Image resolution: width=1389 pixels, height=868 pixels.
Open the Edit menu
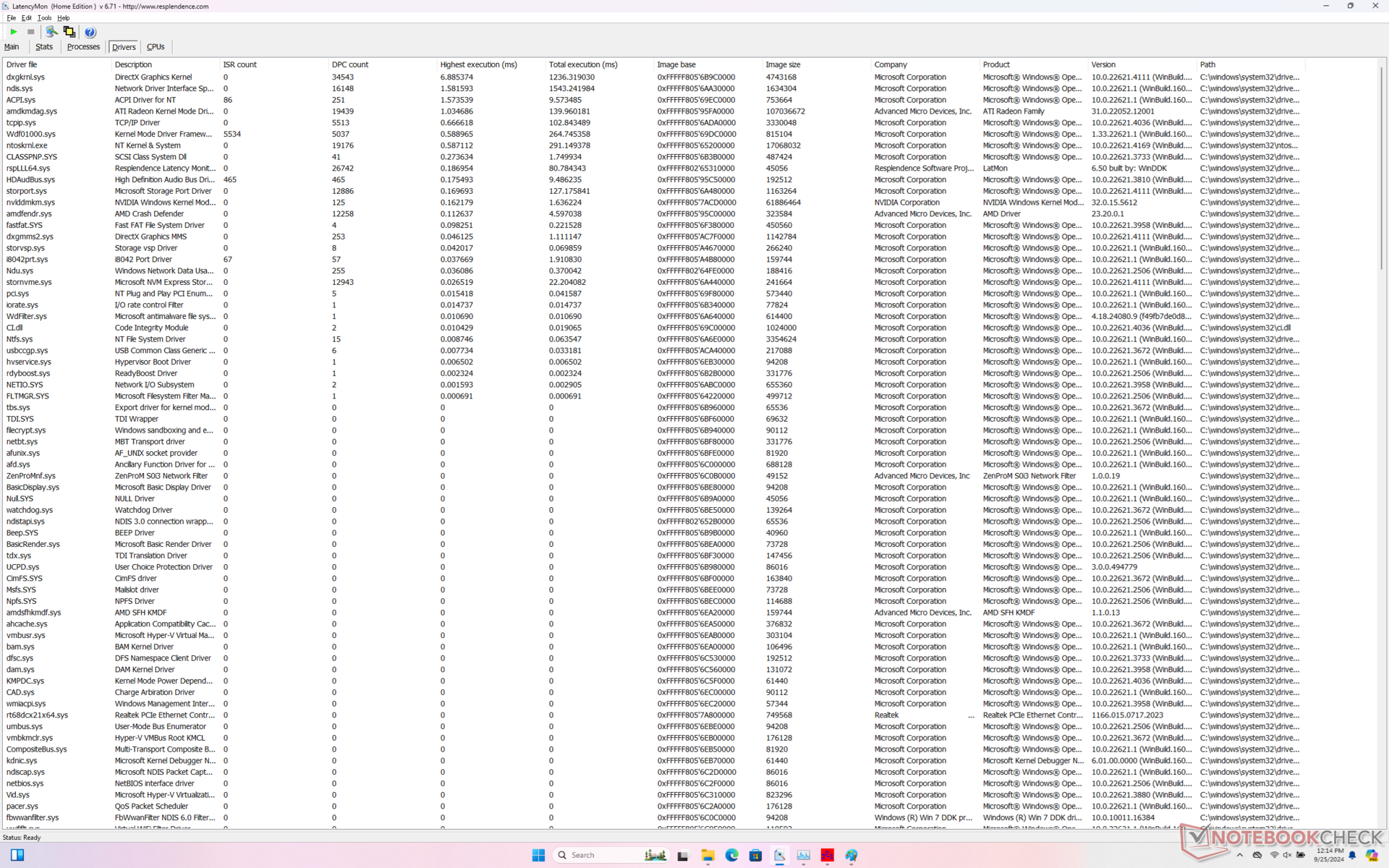(26, 18)
